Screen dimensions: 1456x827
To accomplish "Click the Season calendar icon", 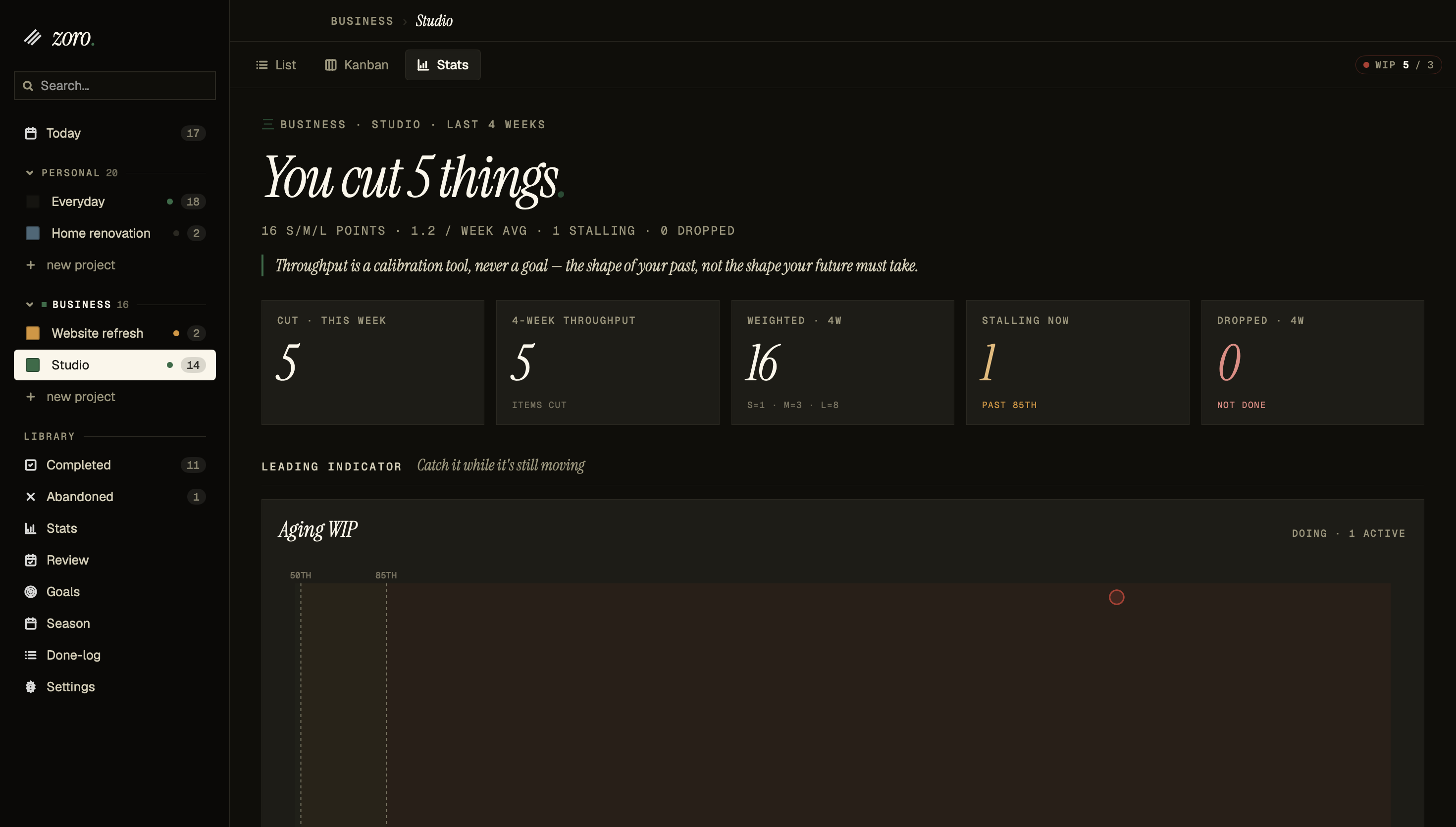I will tap(31, 623).
